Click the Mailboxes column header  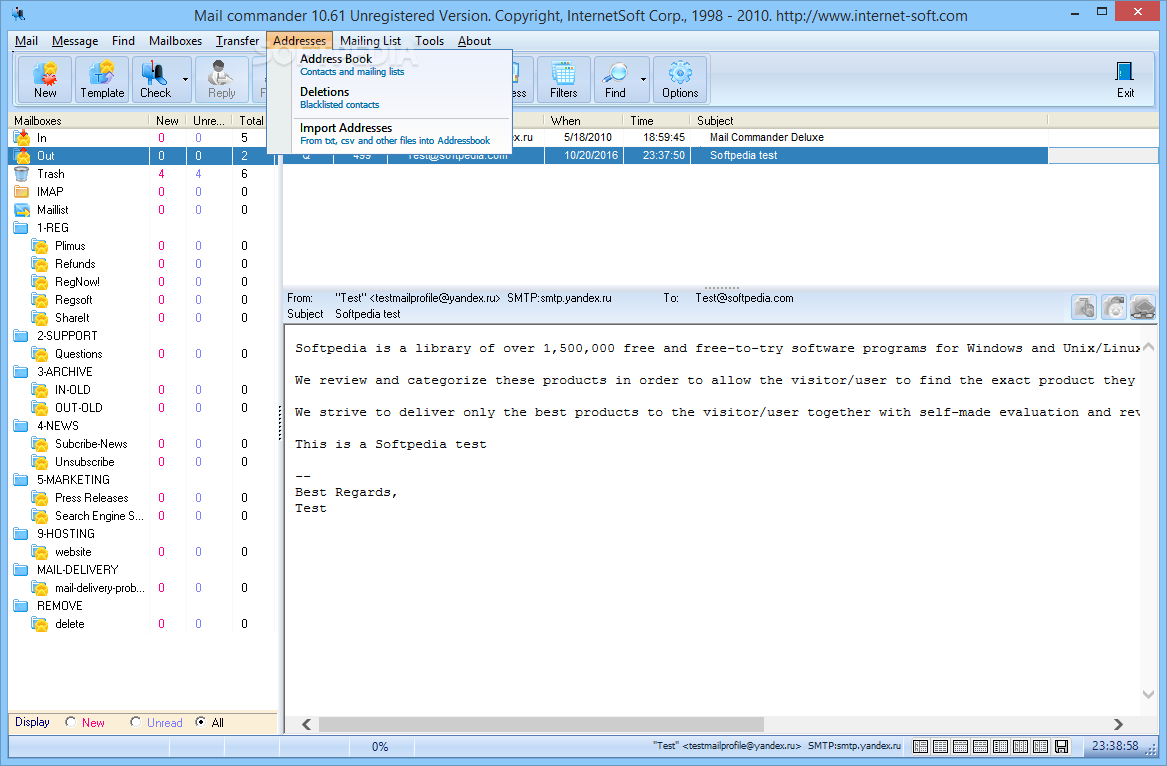[x=78, y=121]
